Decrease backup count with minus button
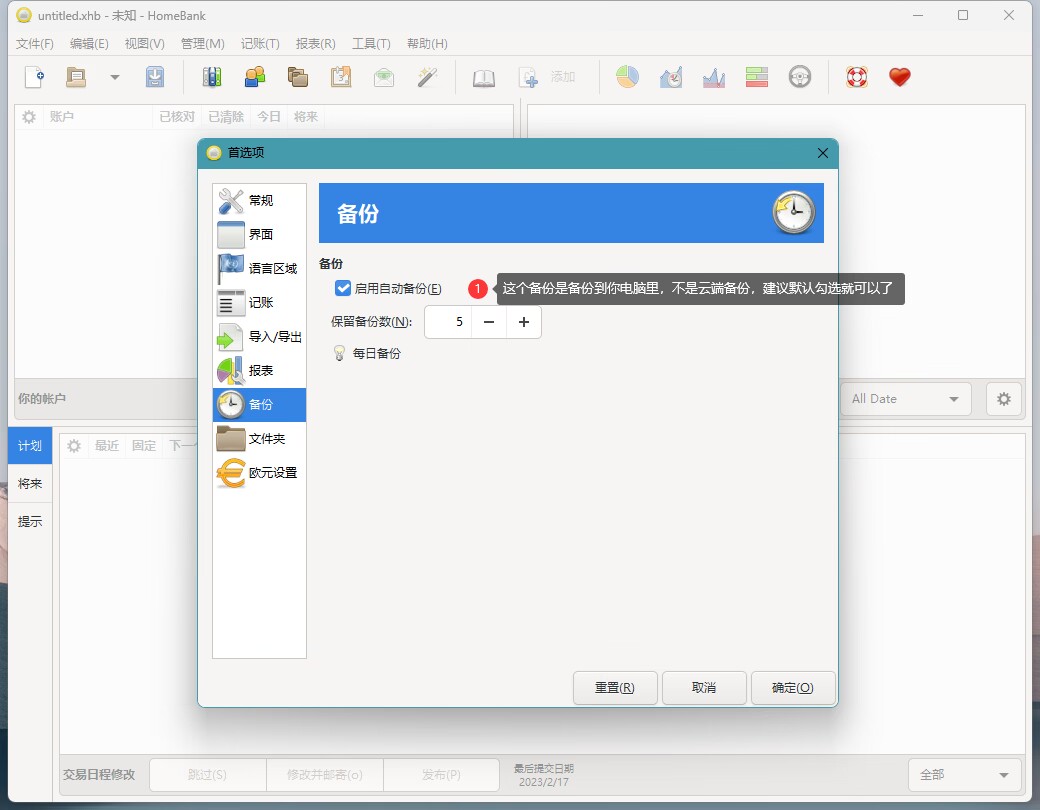This screenshot has width=1040, height=810. 489,322
